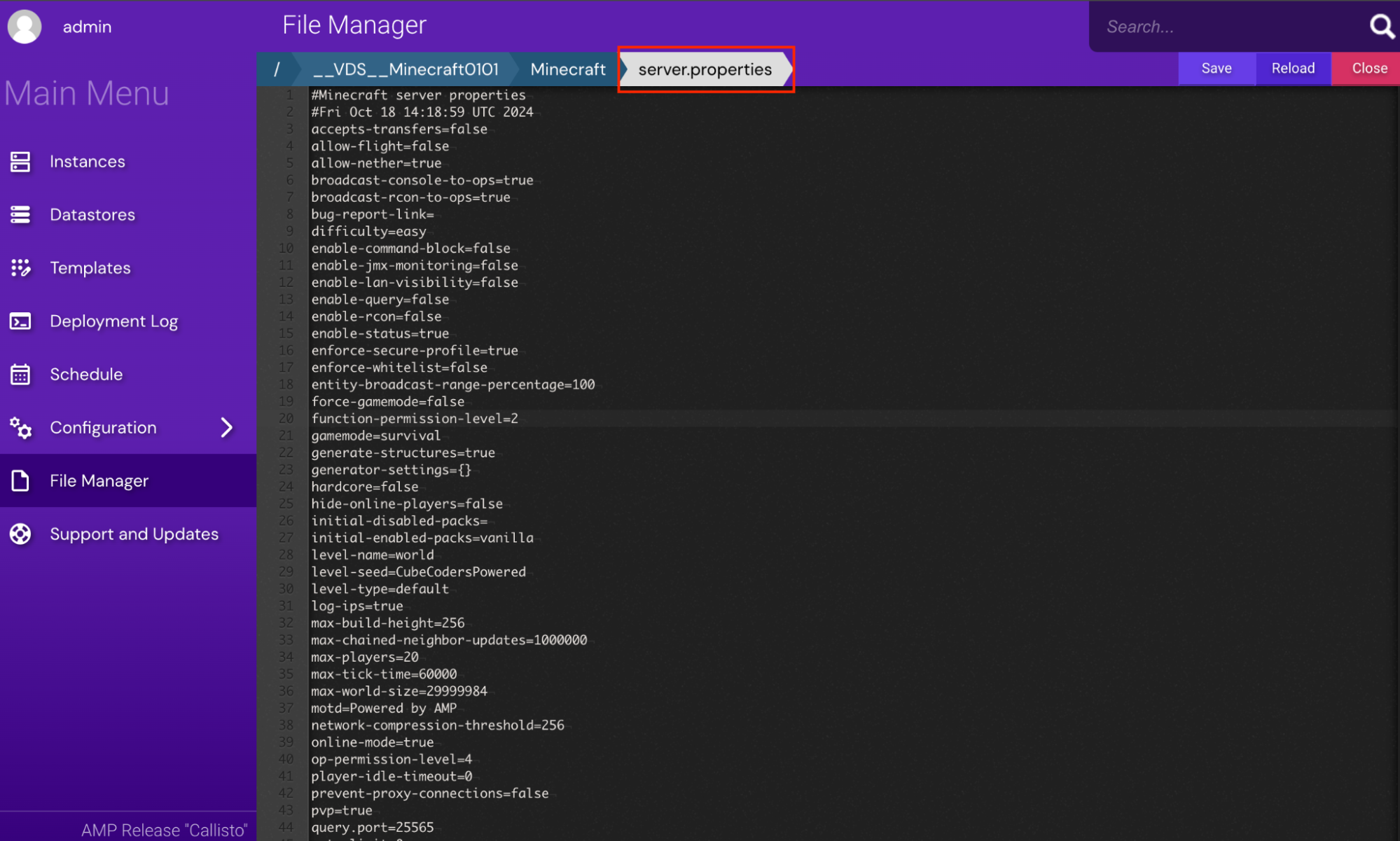Image resolution: width=1400 pixels, height=841 pixels.
Task: Click the Configuration gear icon
Action: pos(21,427)
